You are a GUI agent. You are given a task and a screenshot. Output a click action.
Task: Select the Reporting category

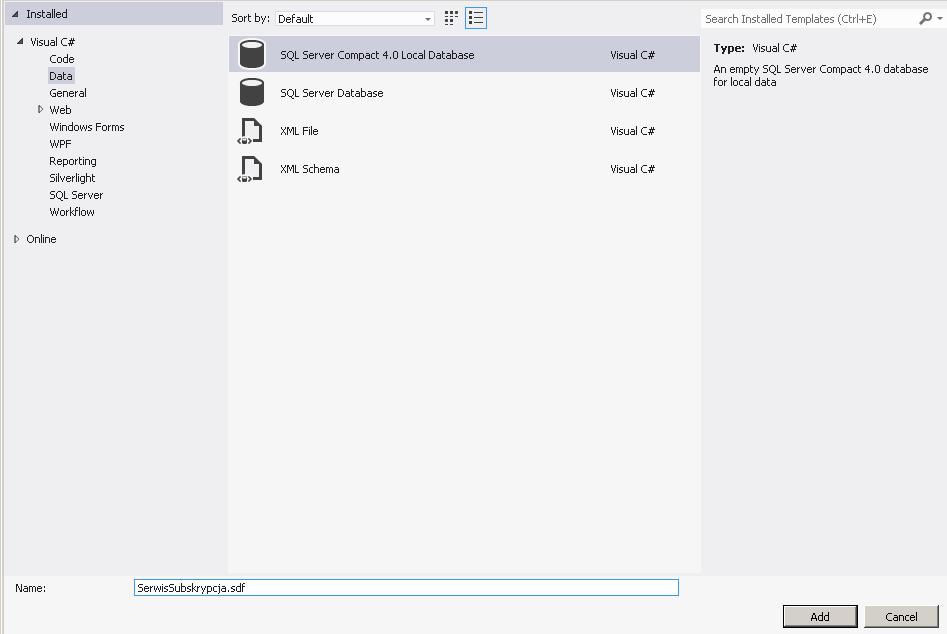pos(72,161)
